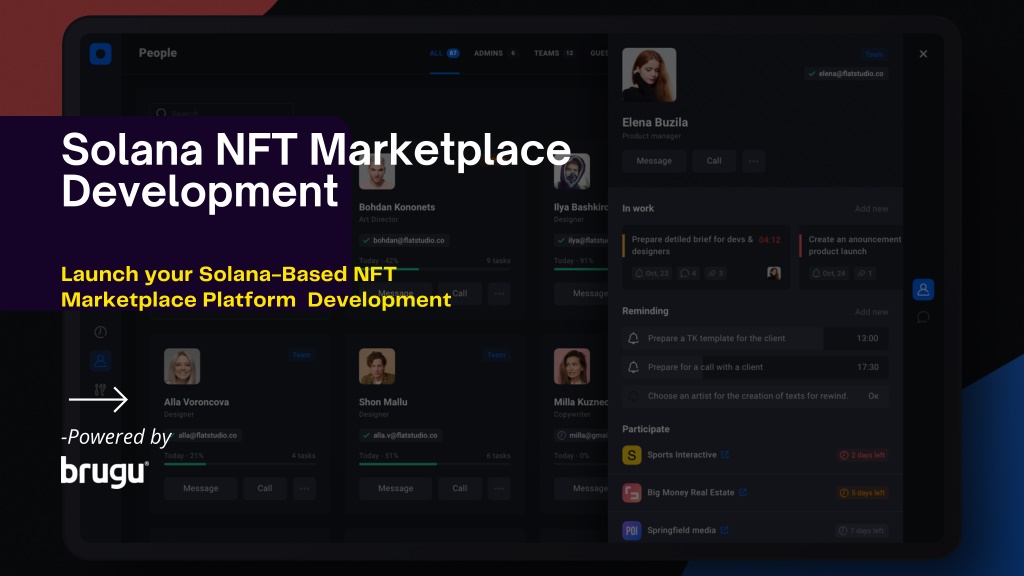Open more options on Bohdan Kononets's card
The height and width of the screenshot is (576, 1024).
pos(500,294)
